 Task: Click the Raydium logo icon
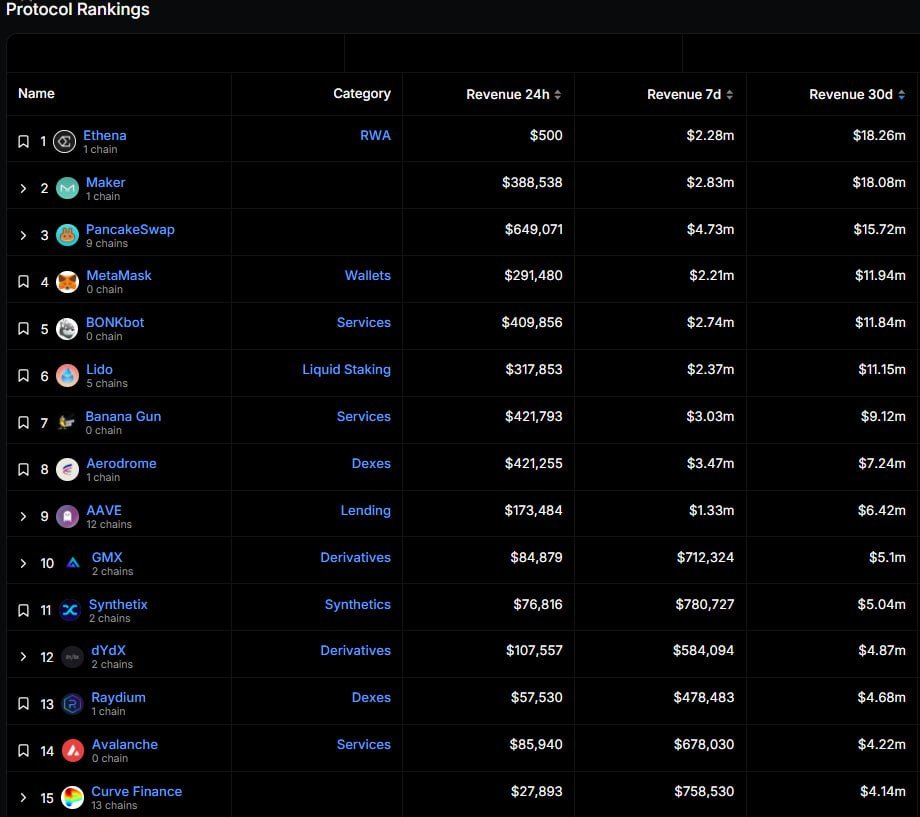click(73, 704)
